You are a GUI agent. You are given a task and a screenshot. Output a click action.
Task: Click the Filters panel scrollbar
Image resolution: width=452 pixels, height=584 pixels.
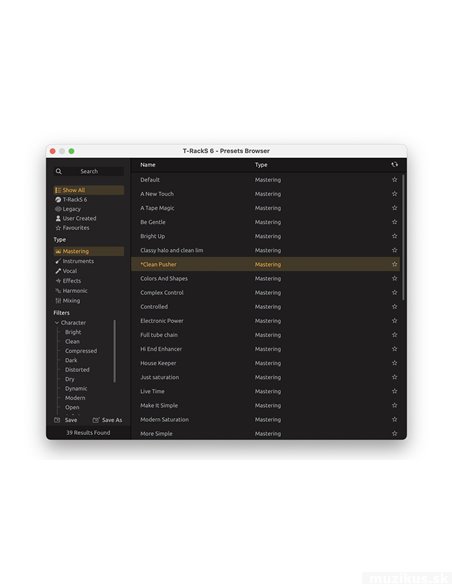pos(115,351)
